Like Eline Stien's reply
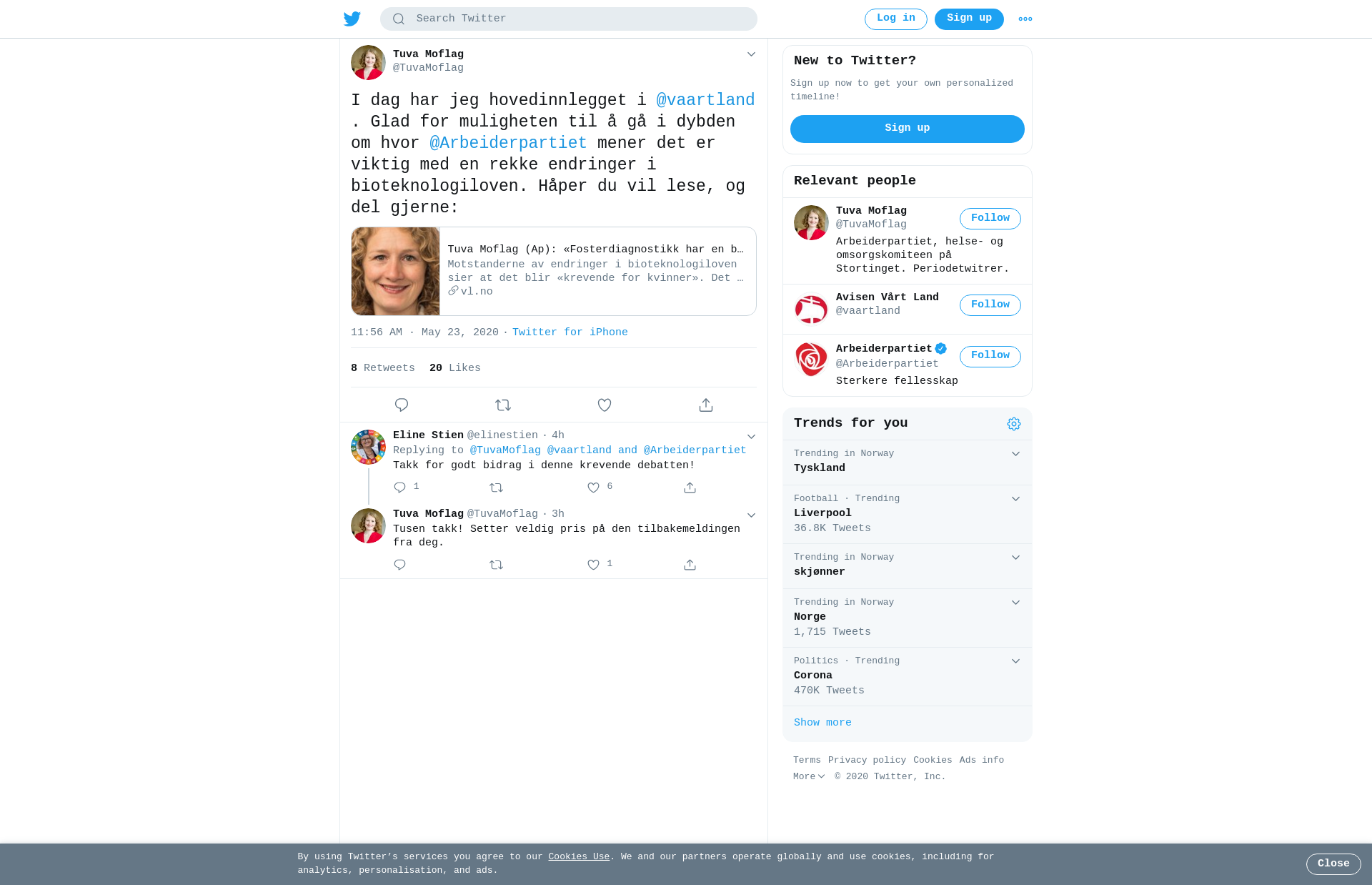This screenshot has height=885, width=1372. tap(593, 488)
